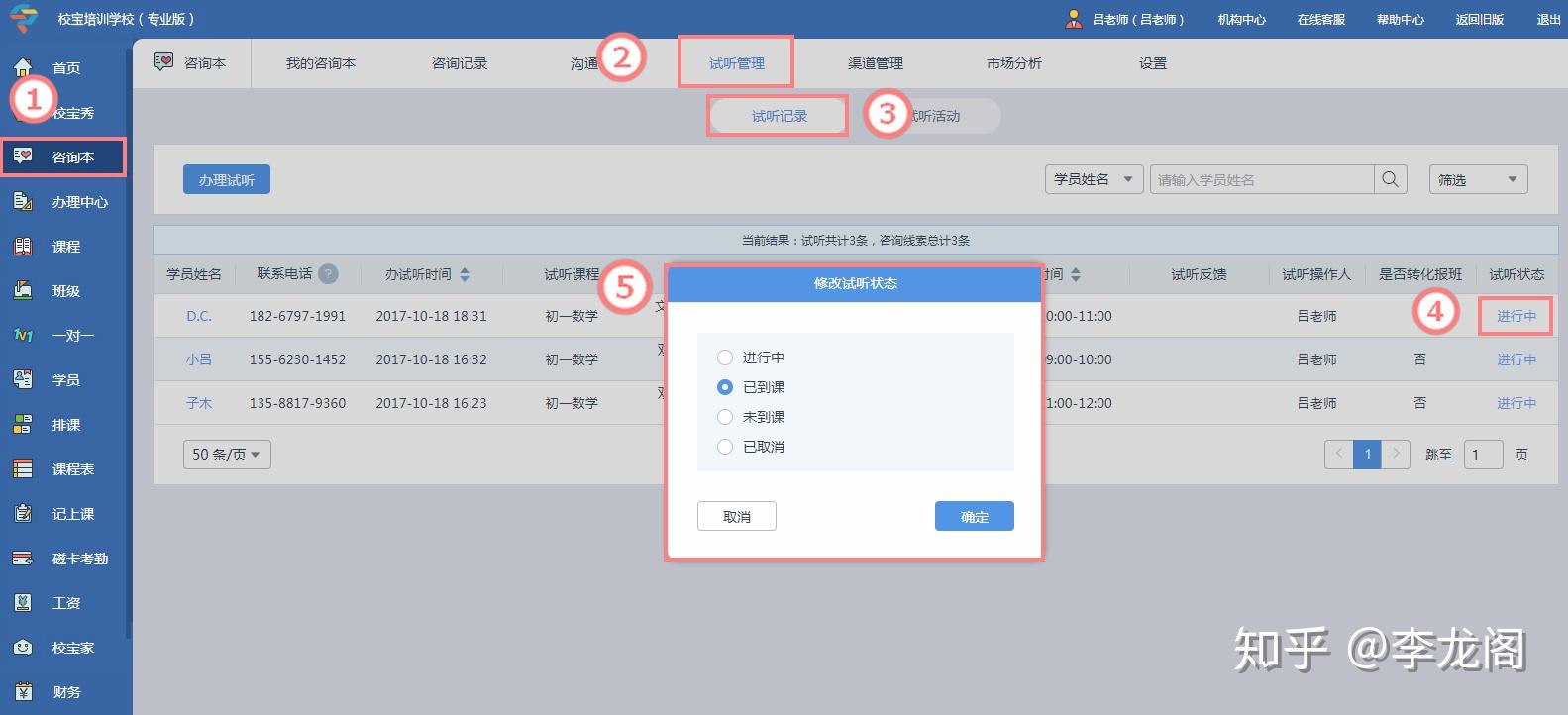The image size is (1568, 715).
Task: Click the help icon beside 联系电话
Action: pyautogui.click(x=328, y=274)
